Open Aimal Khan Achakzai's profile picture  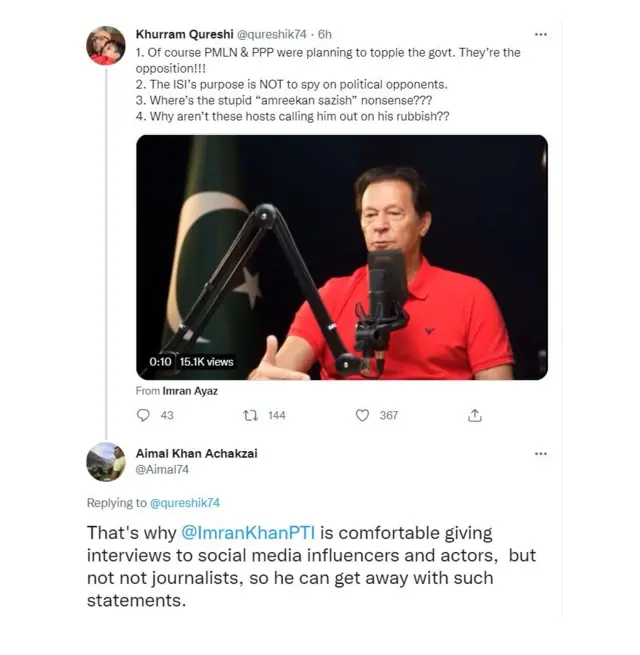105,462
